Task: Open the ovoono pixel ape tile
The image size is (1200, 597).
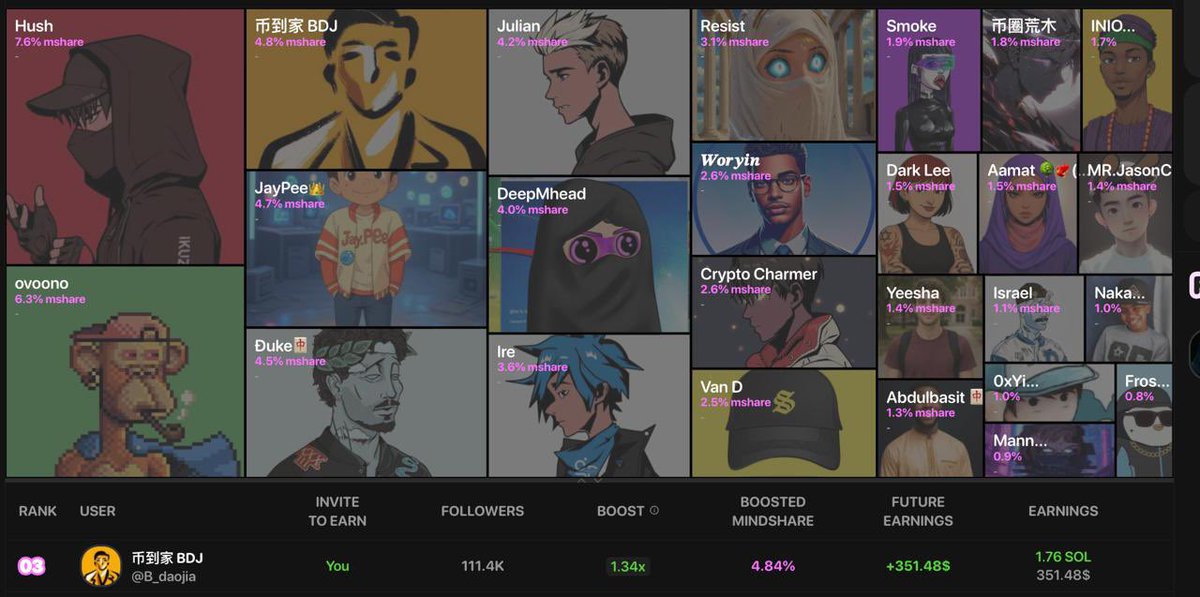Action: (x=126, y=371)
